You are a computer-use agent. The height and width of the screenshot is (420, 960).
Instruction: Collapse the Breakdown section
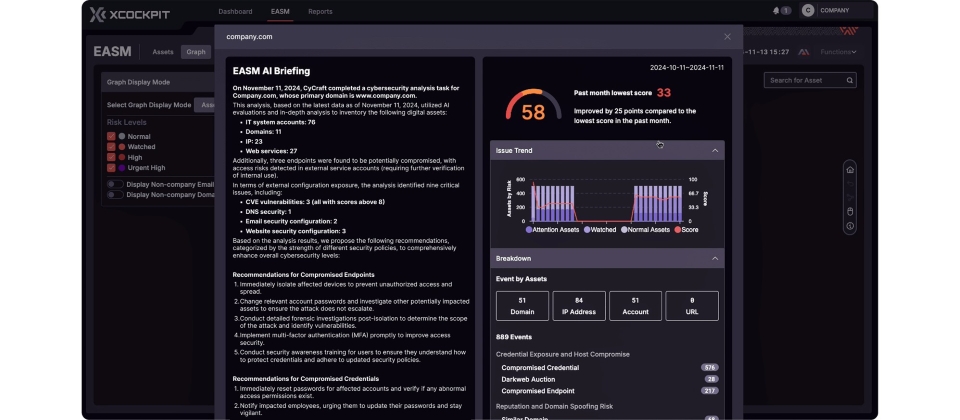pos(715,258)
